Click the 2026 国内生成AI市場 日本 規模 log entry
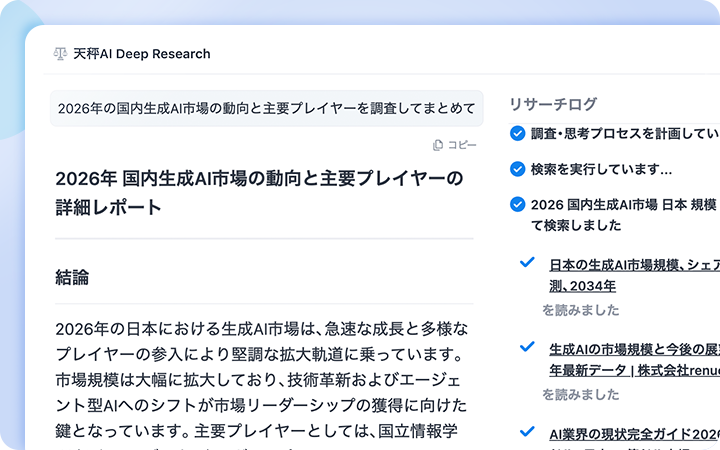Viewport: 720px width, 450px height. click(625, 214)
